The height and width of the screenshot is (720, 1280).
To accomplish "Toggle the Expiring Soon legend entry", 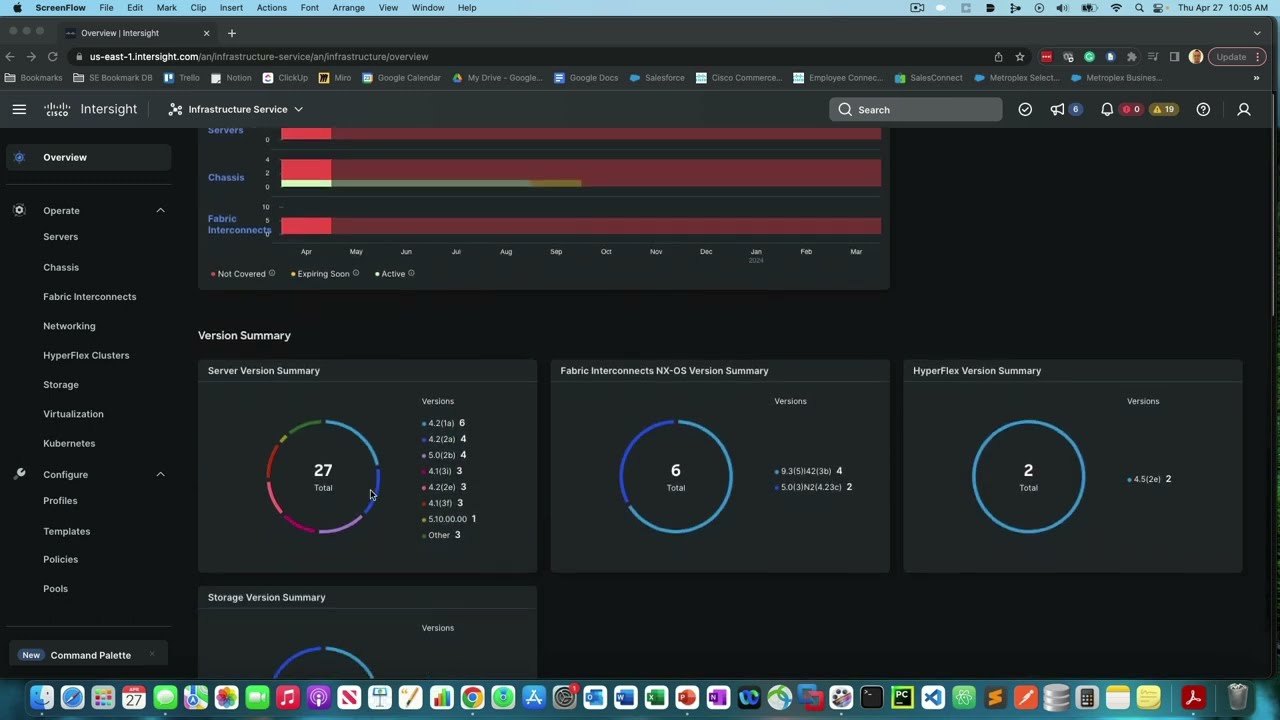I will click(x=322, y=274).
